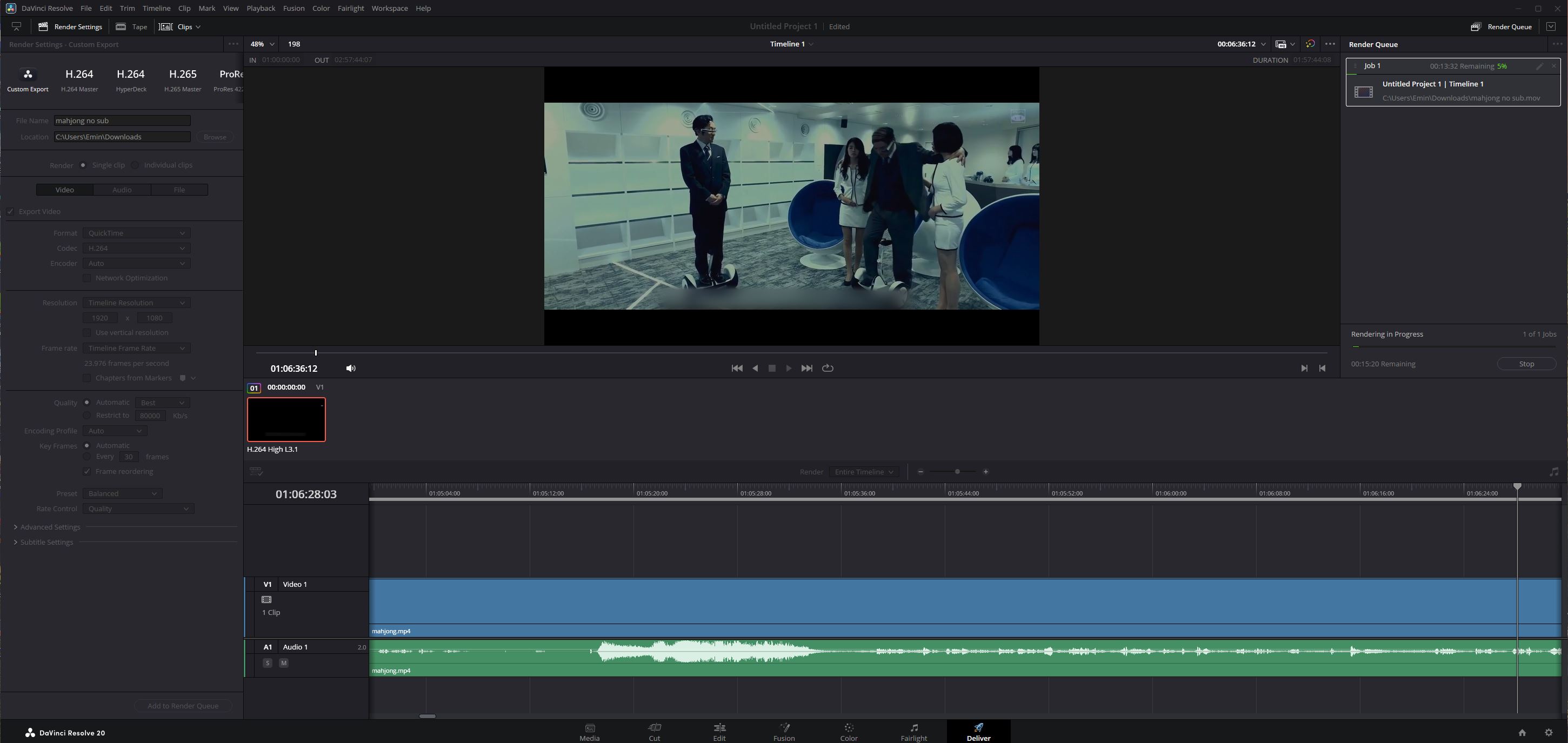Screen dimensions: 1568x743
Task: Toggle the Export Video checkbox
Action: point(10,212)
